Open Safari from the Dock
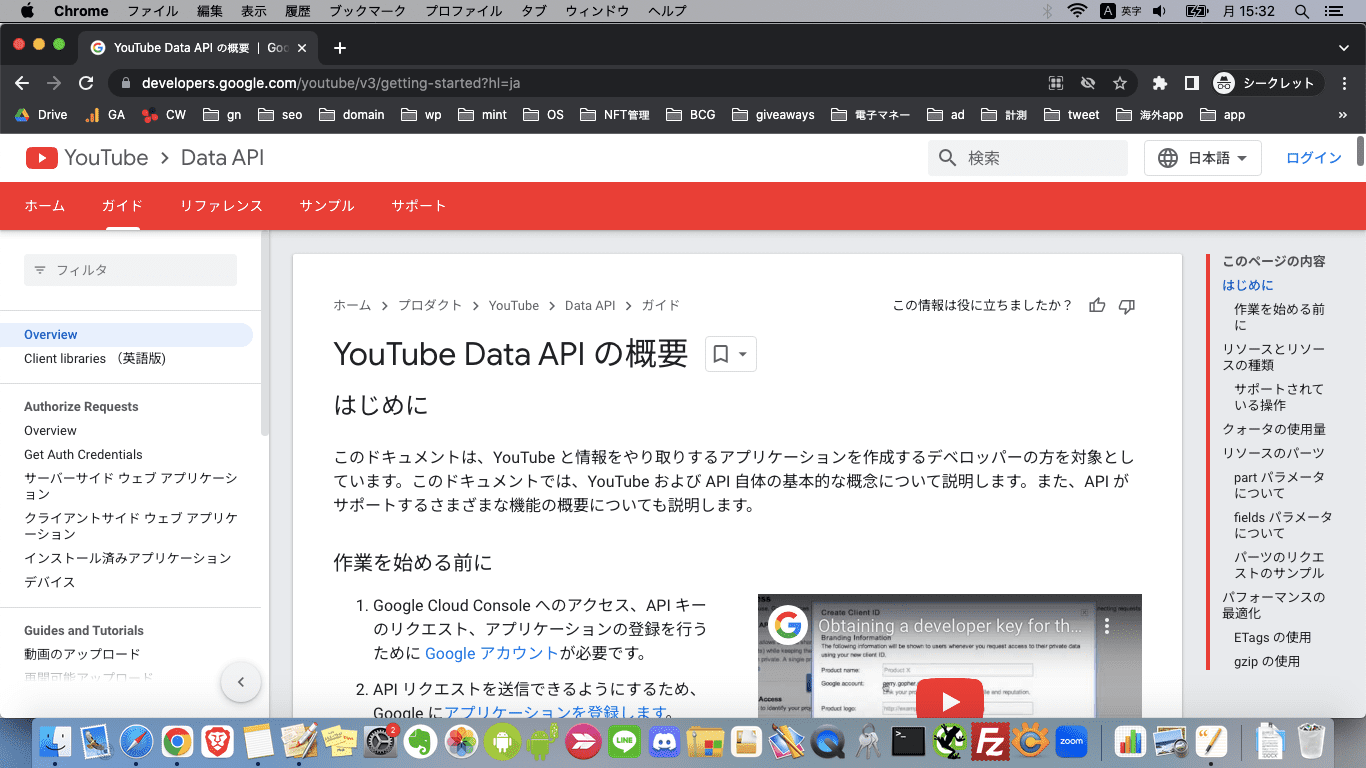The image size is (1366, 768). pos(136,741)
